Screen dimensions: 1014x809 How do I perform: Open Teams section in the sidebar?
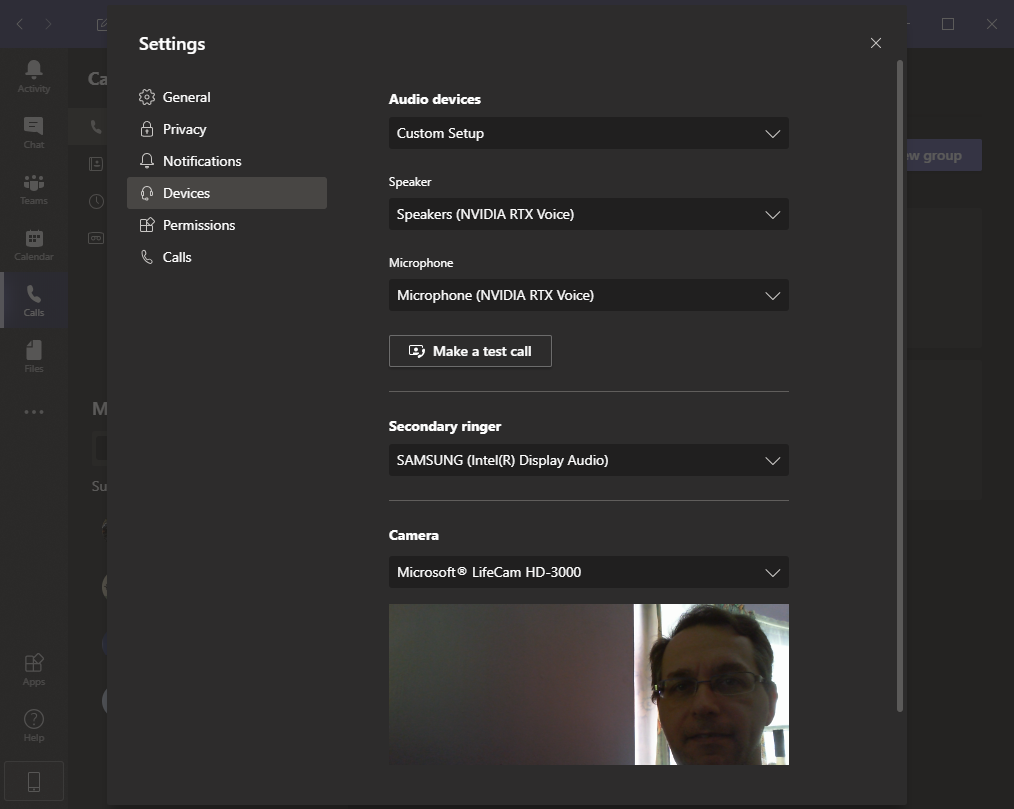(34, 189)
